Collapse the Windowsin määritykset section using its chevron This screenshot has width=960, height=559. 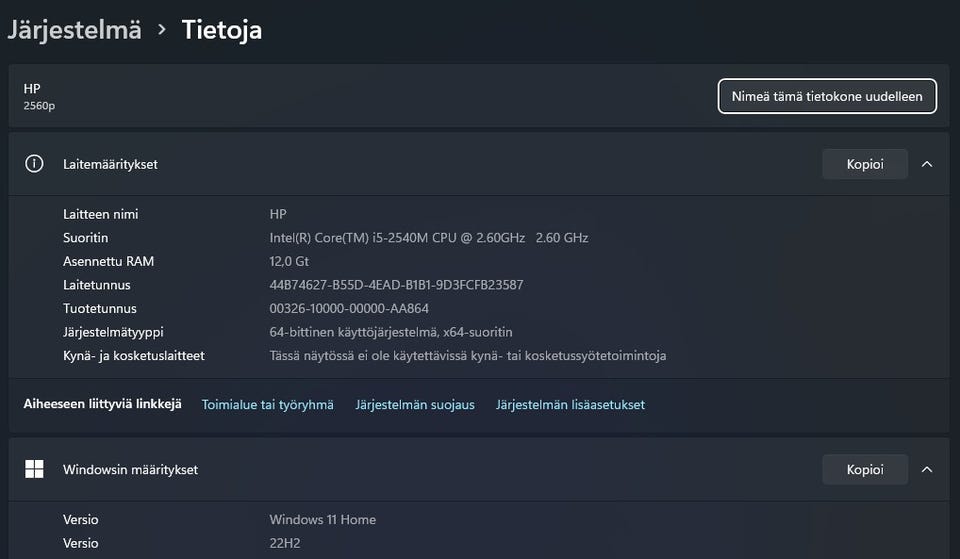click(x=927, y=469)
